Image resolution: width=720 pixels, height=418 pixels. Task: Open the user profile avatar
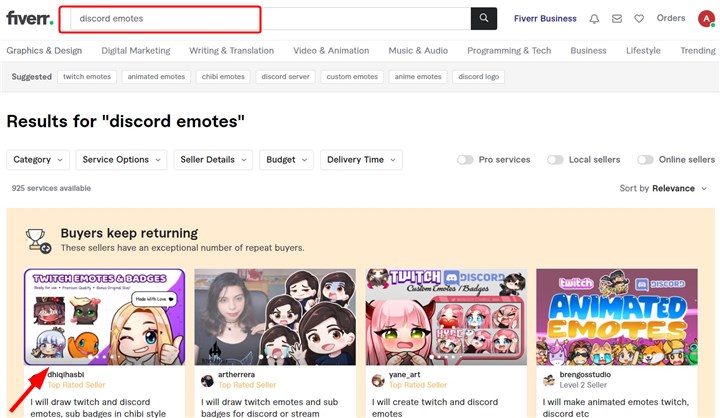[706, 19]
